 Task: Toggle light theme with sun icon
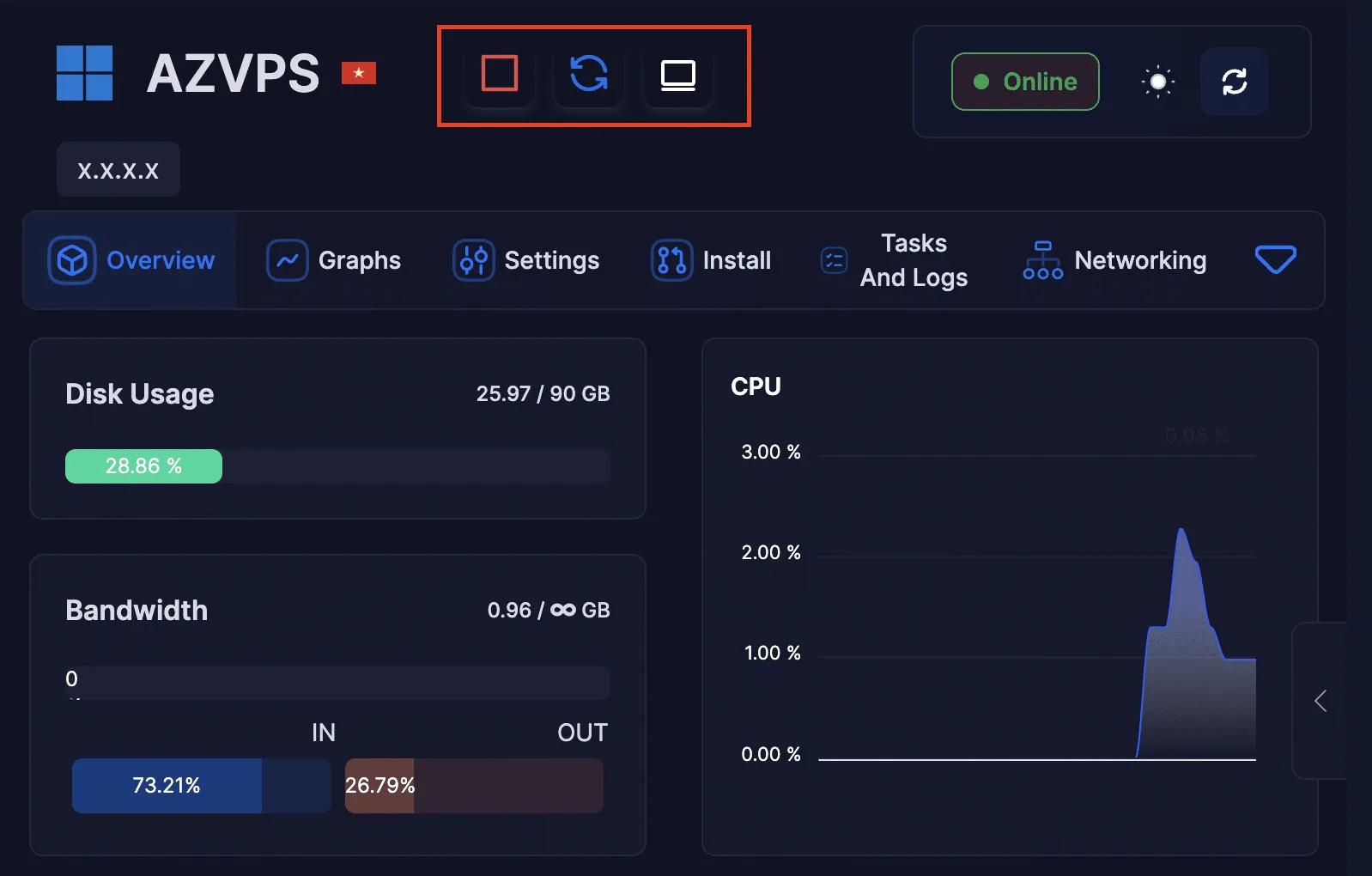coord(1157,82)
